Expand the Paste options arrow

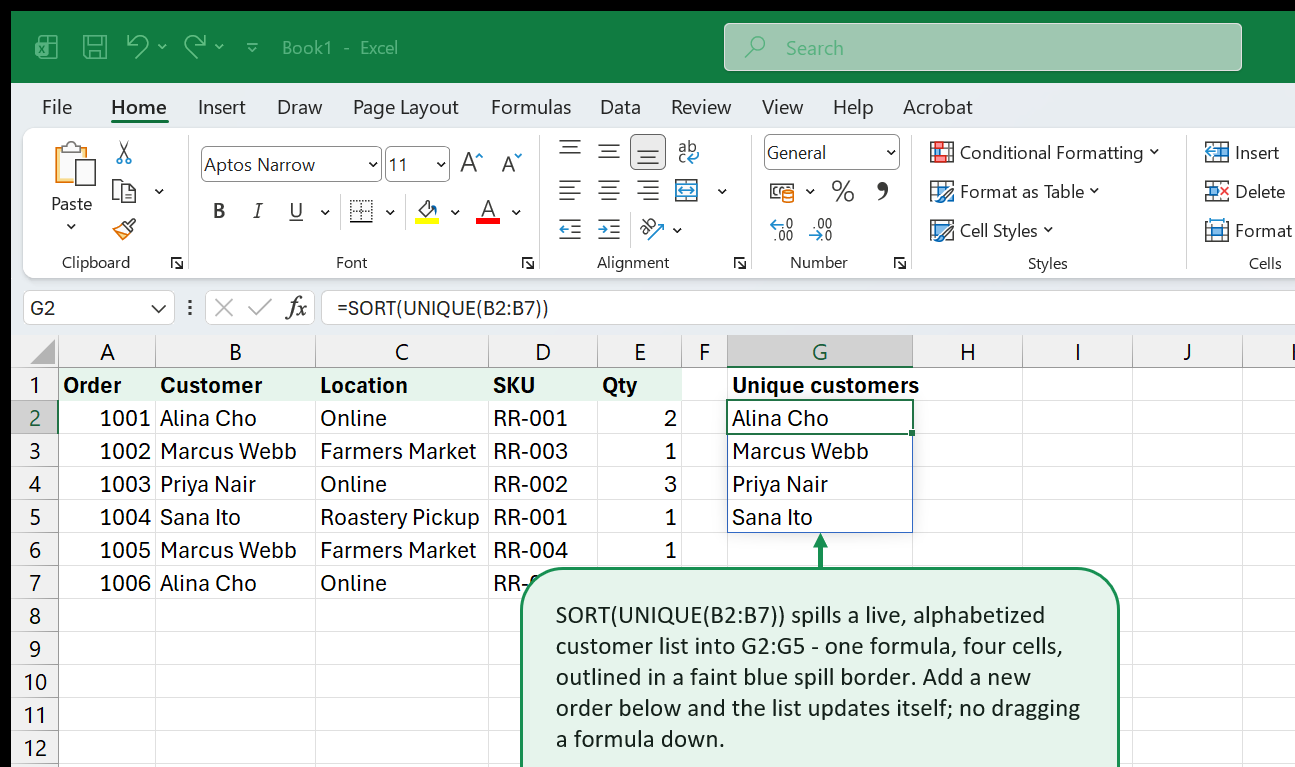coord(71,226)
